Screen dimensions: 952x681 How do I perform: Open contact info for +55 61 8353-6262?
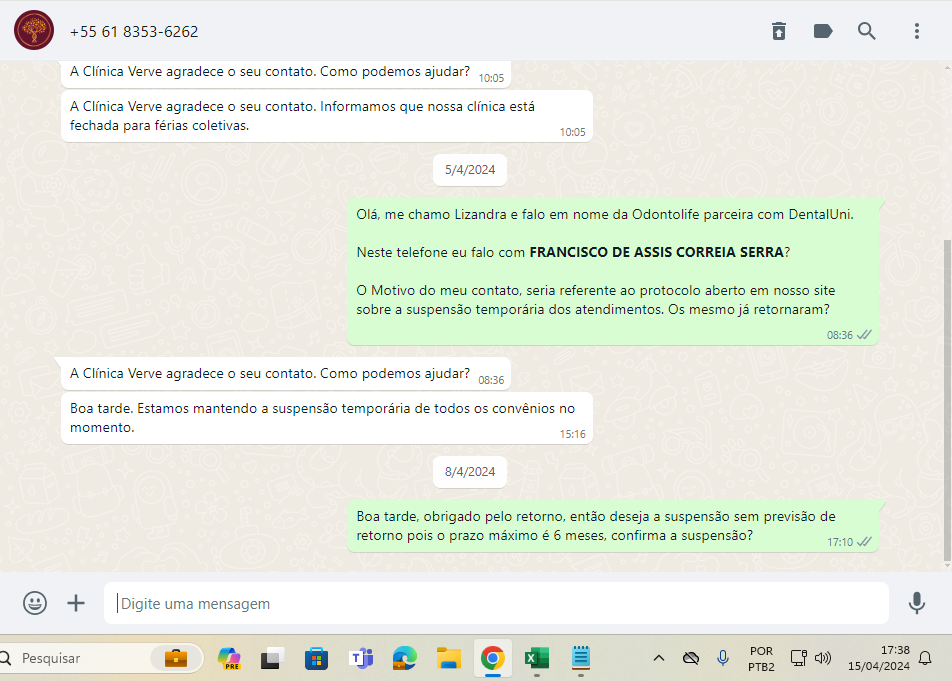[134, 32]
